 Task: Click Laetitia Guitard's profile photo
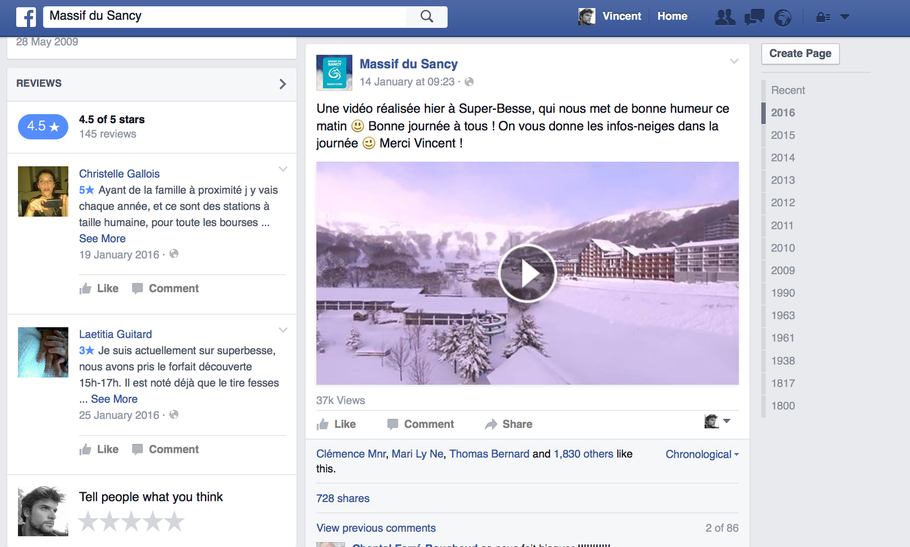(x=43, y=352)
